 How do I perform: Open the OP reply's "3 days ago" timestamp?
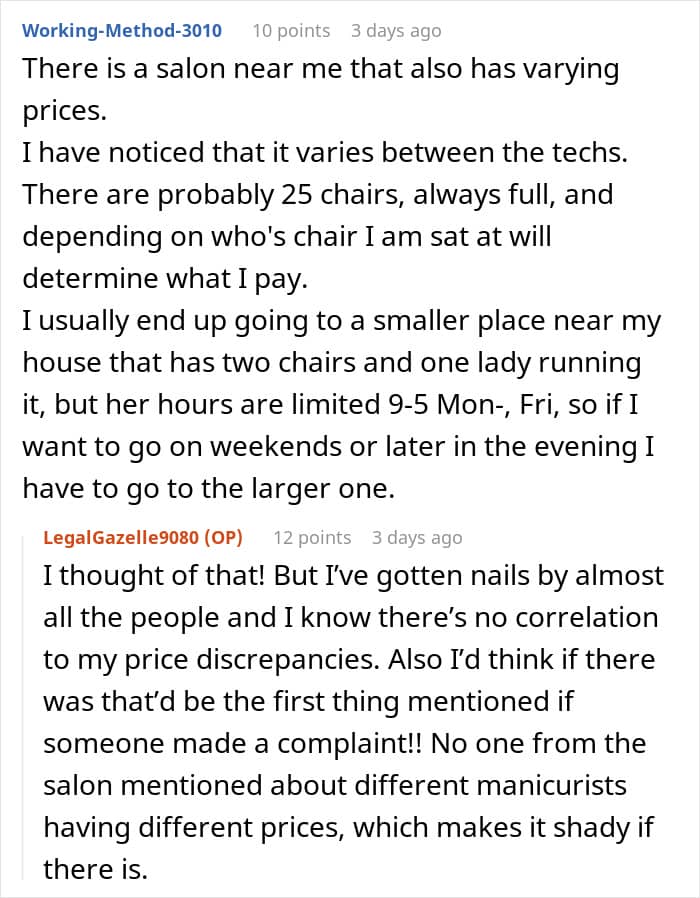(x=416, y=538)
